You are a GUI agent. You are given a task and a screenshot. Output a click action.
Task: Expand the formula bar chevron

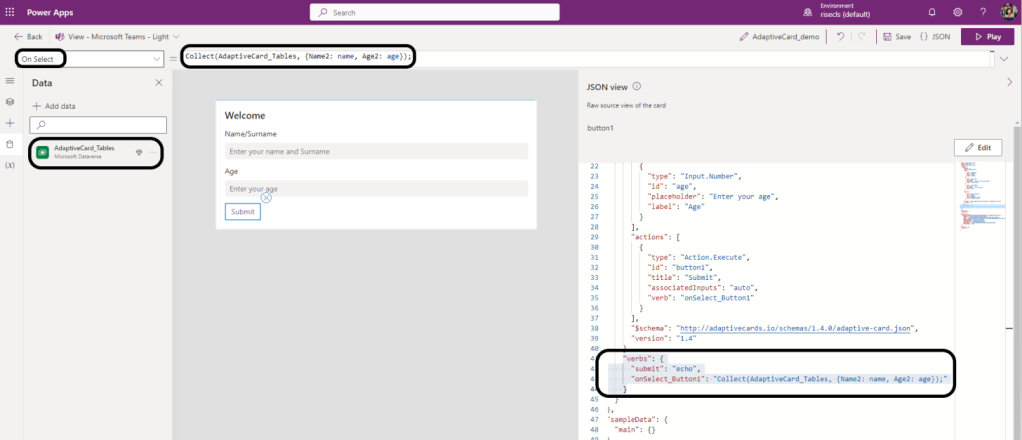click(x=1003, y=59)
